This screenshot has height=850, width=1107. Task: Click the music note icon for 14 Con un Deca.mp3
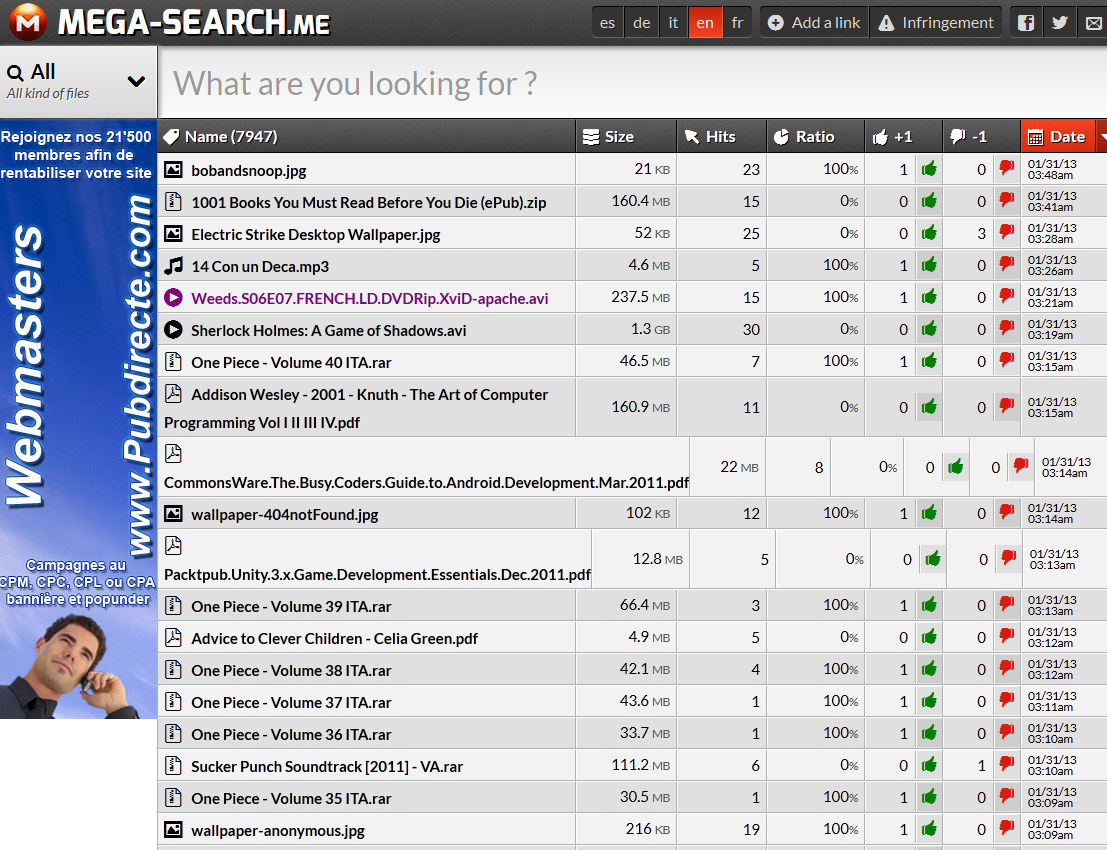tap(173, 266)
